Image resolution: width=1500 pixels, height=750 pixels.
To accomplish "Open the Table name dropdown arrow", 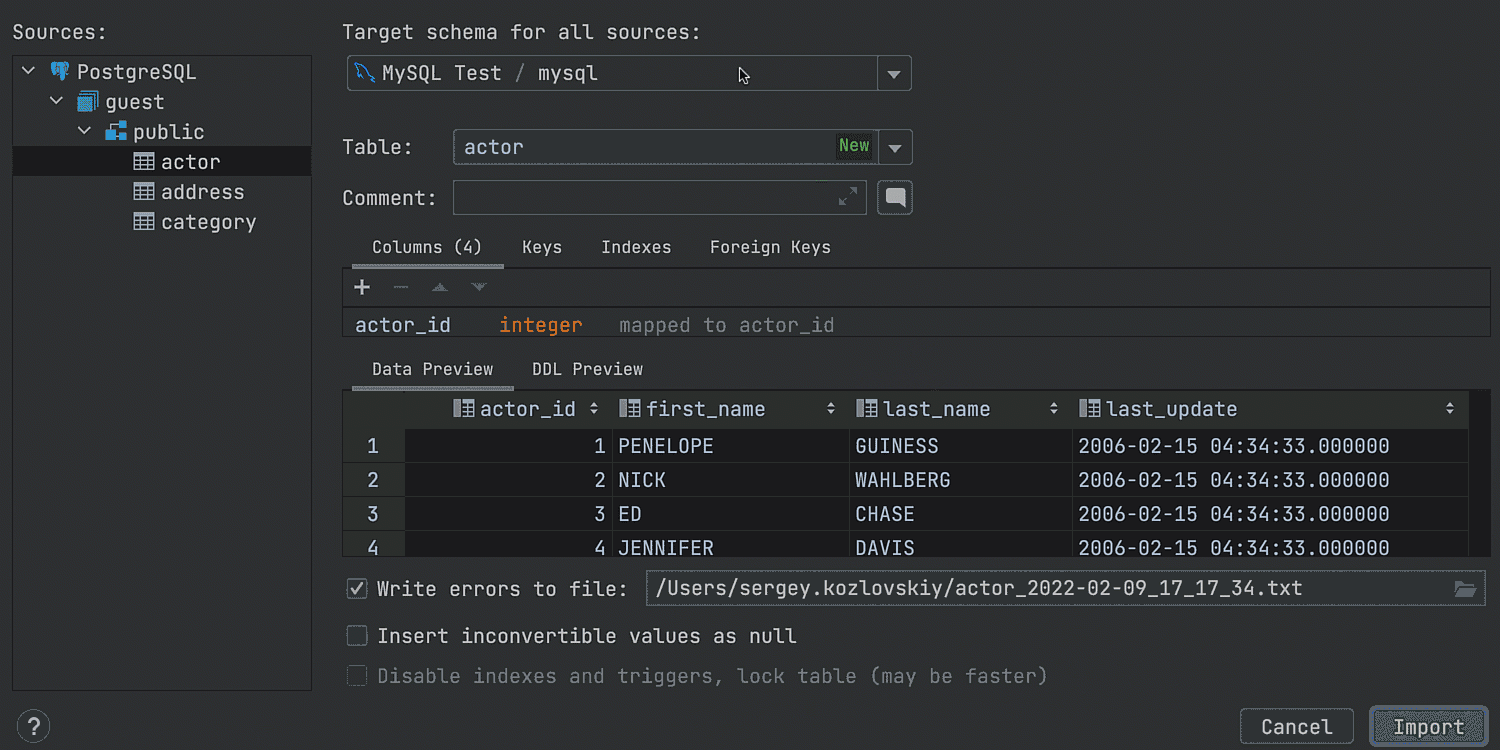I will (x=895, y=148).
